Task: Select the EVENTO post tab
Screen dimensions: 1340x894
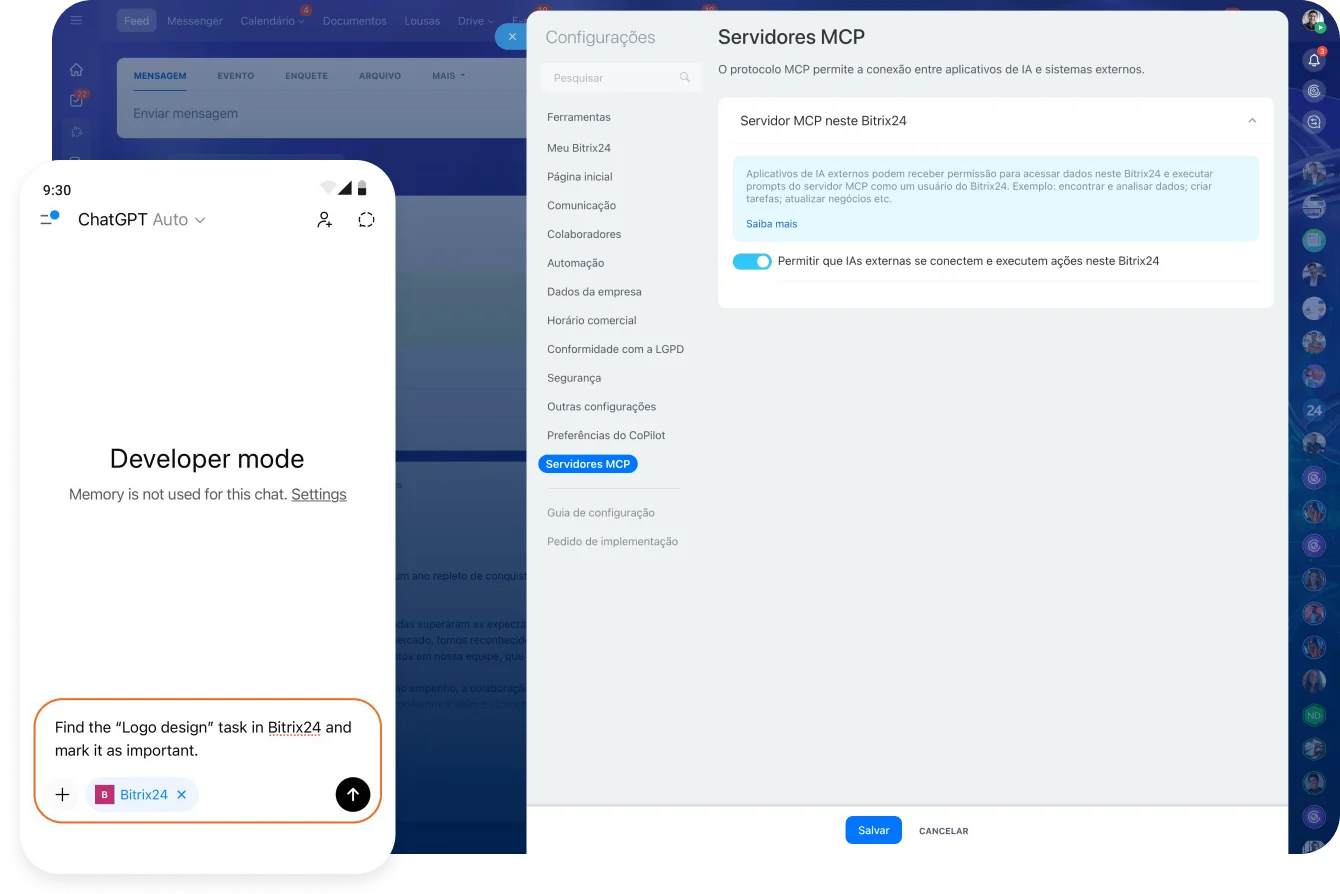Action: pyautogui.click(x=236, y=76)
